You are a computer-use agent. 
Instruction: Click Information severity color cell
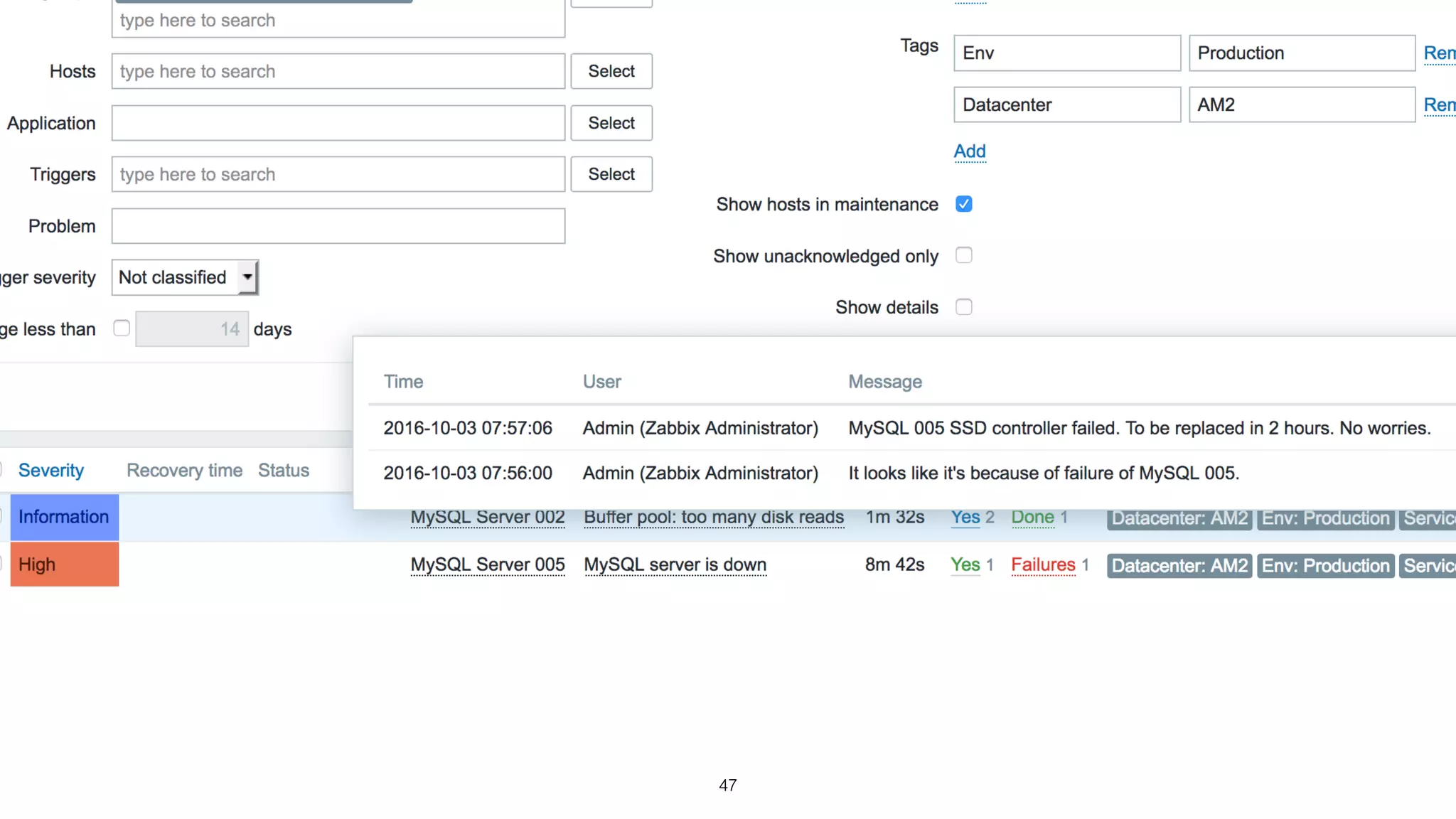click(x=64, y=517)
